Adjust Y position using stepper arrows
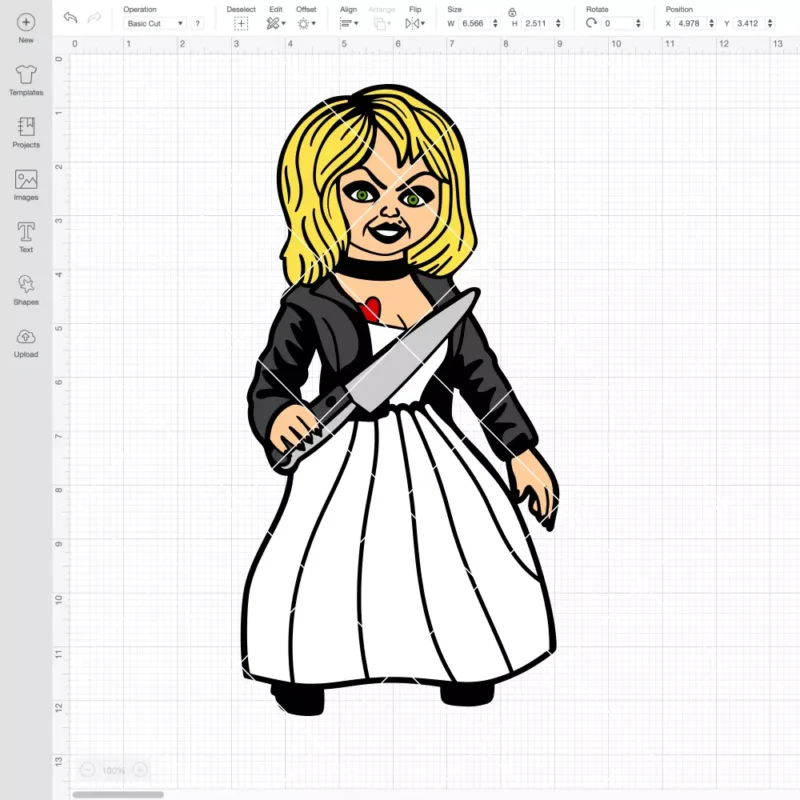 point(770,23)
